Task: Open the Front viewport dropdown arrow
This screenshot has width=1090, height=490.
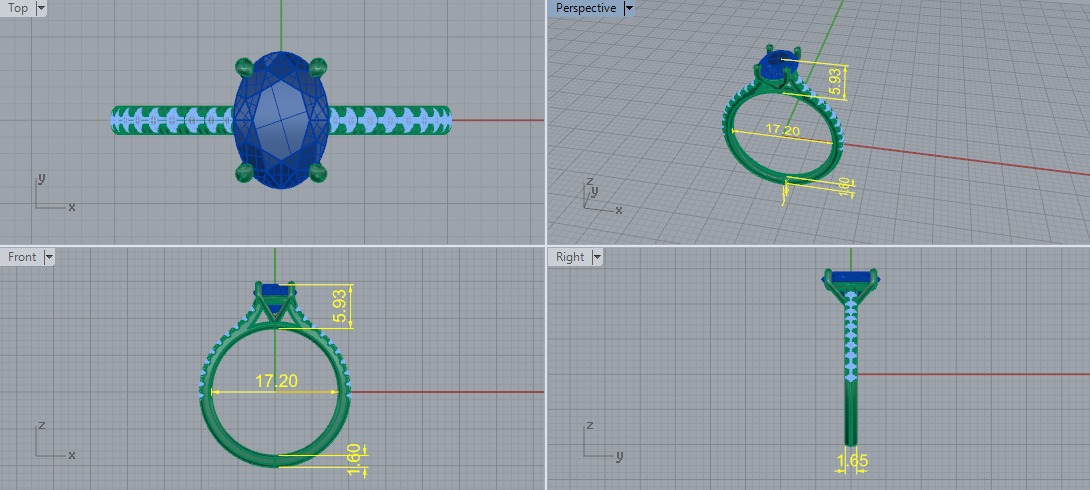Action: [48, 257]
